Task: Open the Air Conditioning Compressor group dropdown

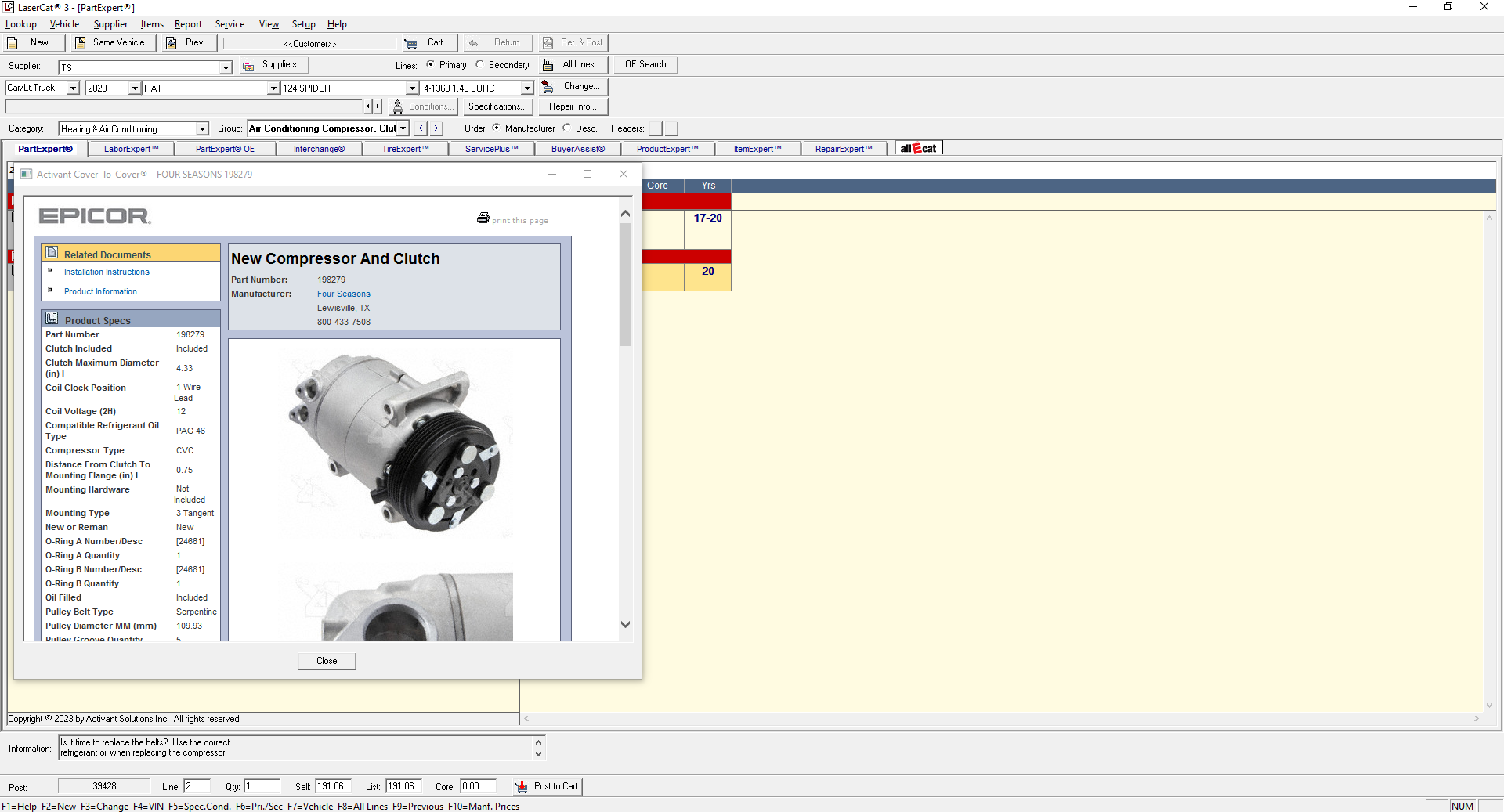Action: (403, 128)
